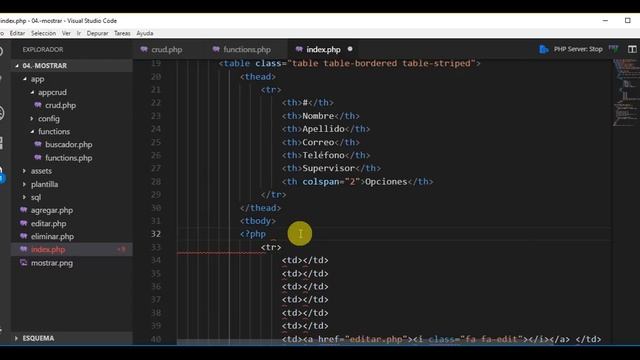
Task: Click the PHP icon beside buscador.php in the tree
Action: pos(38,144)
